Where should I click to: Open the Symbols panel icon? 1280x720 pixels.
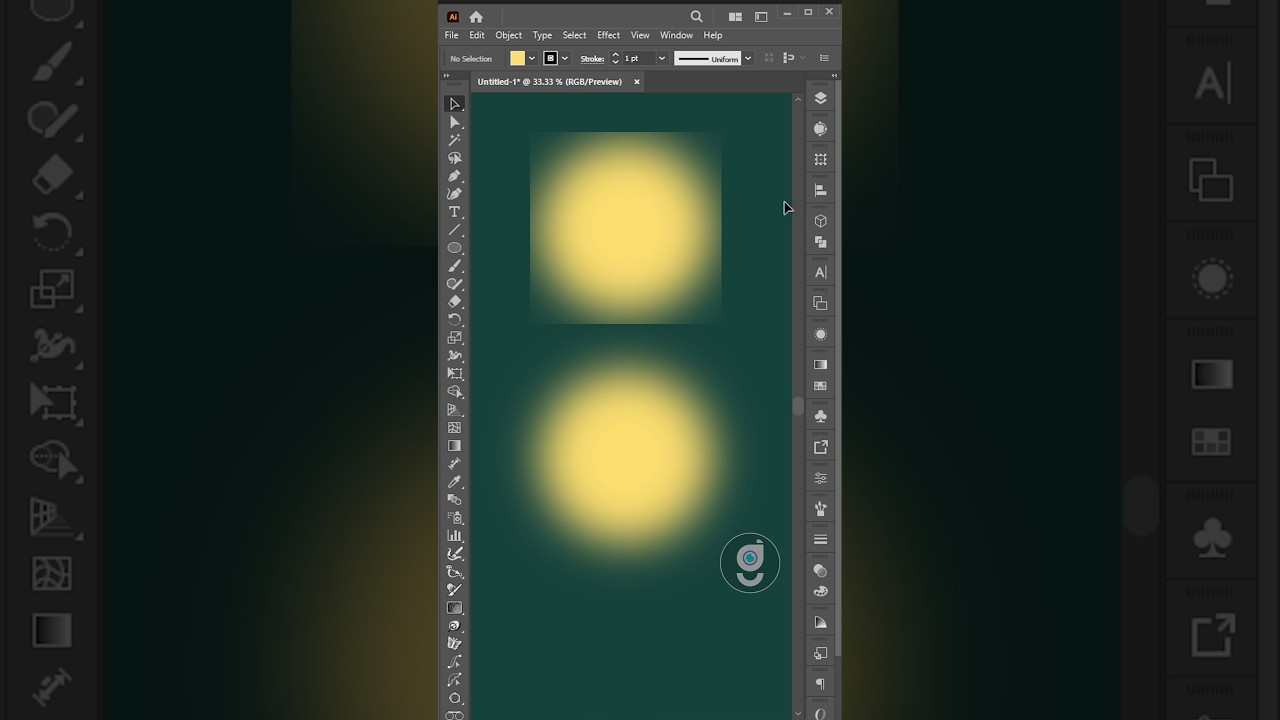[x=820, y=416]
